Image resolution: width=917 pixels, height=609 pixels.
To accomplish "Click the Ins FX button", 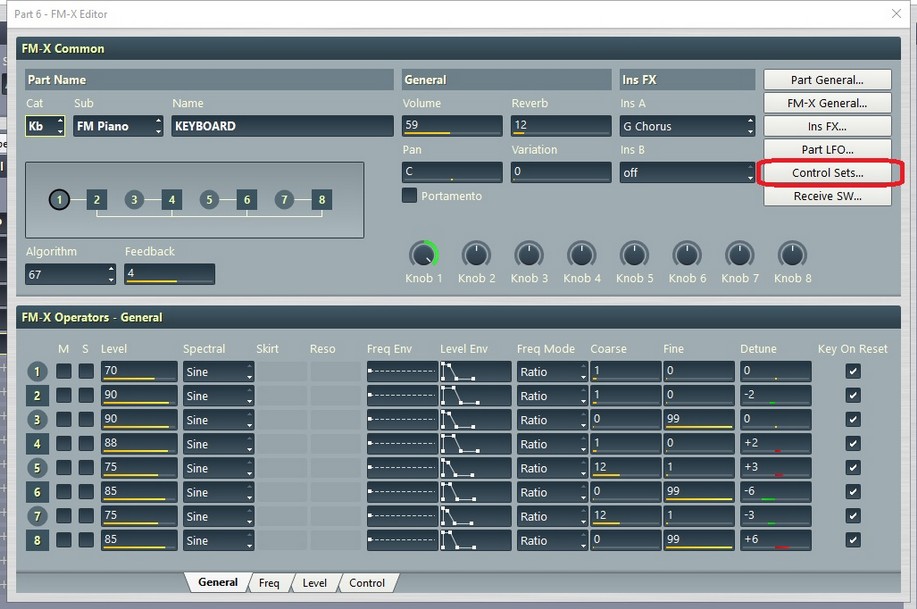I will (827, 126).
